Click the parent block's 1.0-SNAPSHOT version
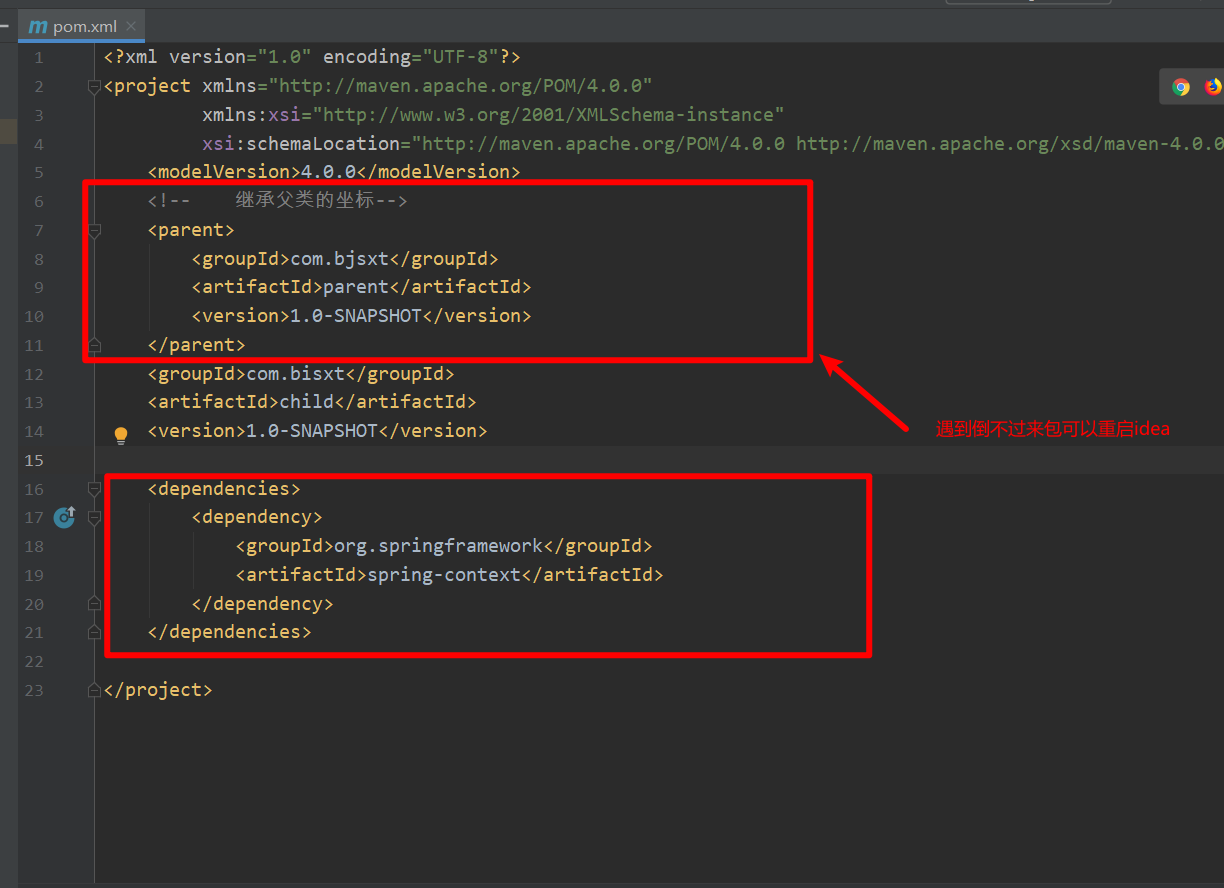 point(356,316)
